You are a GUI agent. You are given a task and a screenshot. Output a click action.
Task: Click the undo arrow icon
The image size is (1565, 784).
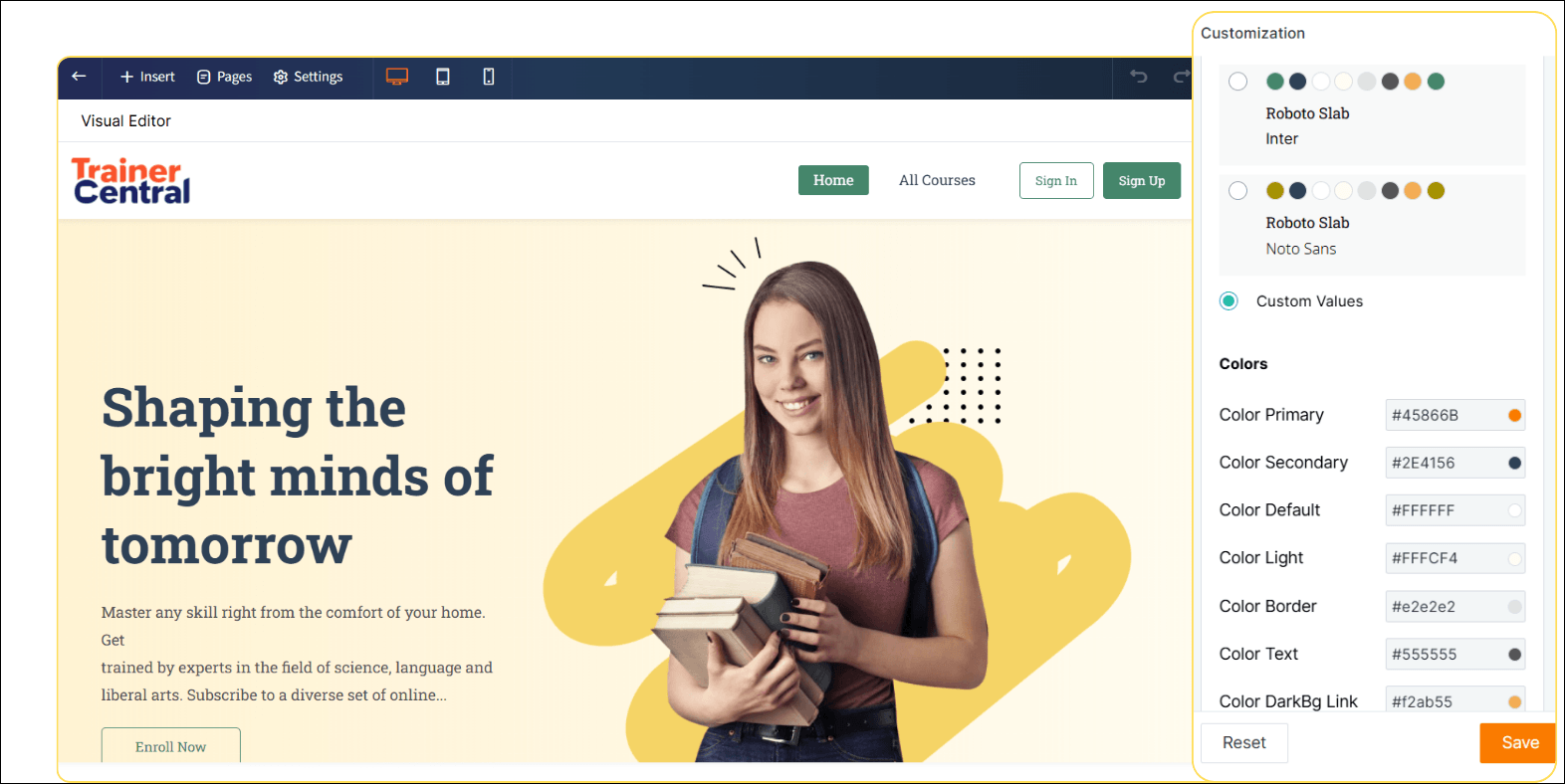(1139, 77)
